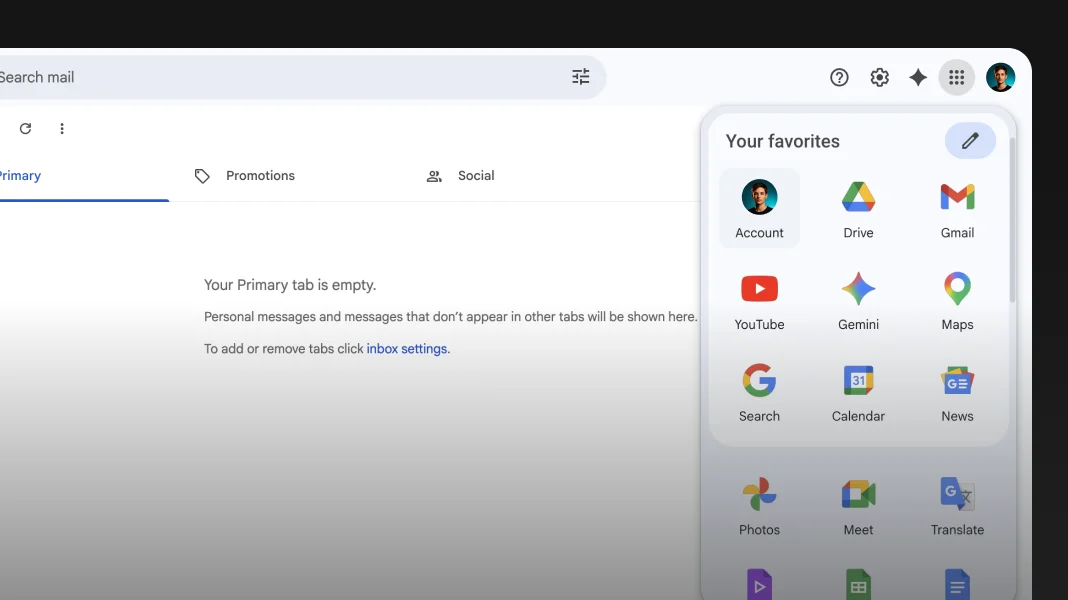Image resolution: width=1068 pixels, height=600 pixels.
Task: Switch to the Primary tab
Action: pos(84,176)
